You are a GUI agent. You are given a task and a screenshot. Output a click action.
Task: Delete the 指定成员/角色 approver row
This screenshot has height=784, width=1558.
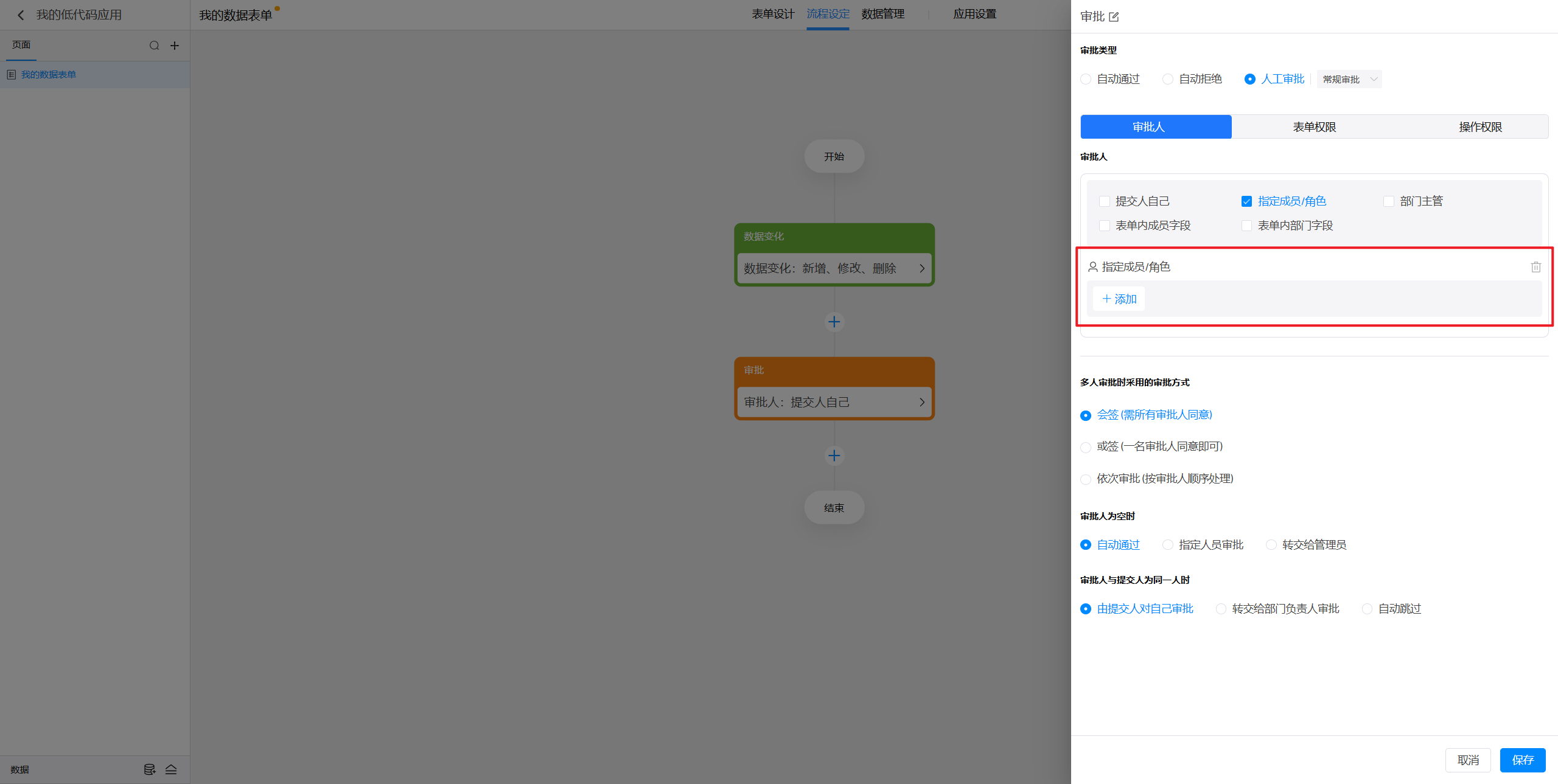coord(1535,267)
